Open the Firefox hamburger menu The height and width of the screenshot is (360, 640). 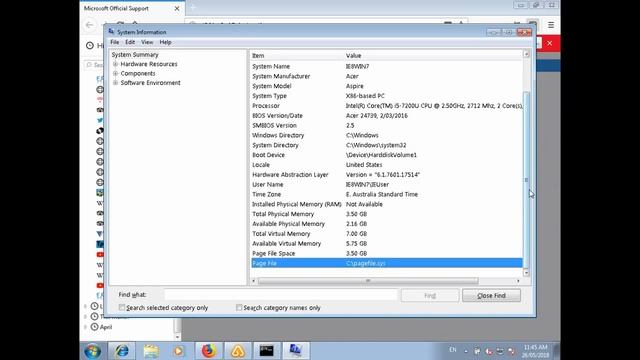pos(551,25)
